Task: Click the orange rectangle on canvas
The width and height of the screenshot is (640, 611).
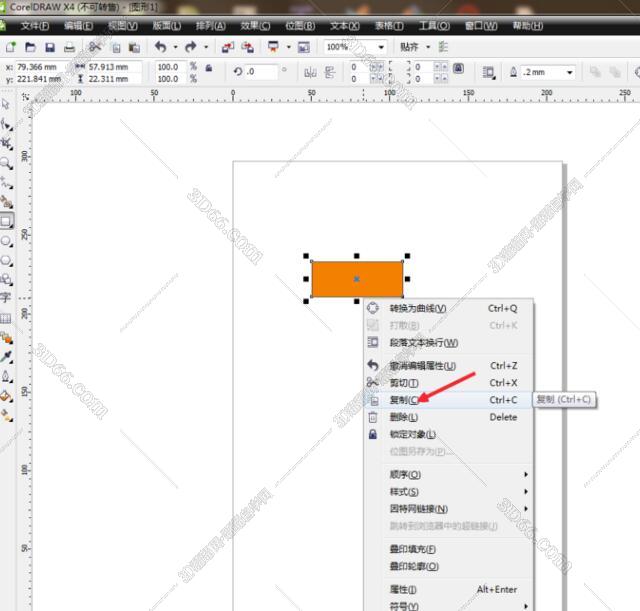Action: [x=340, y=279]
